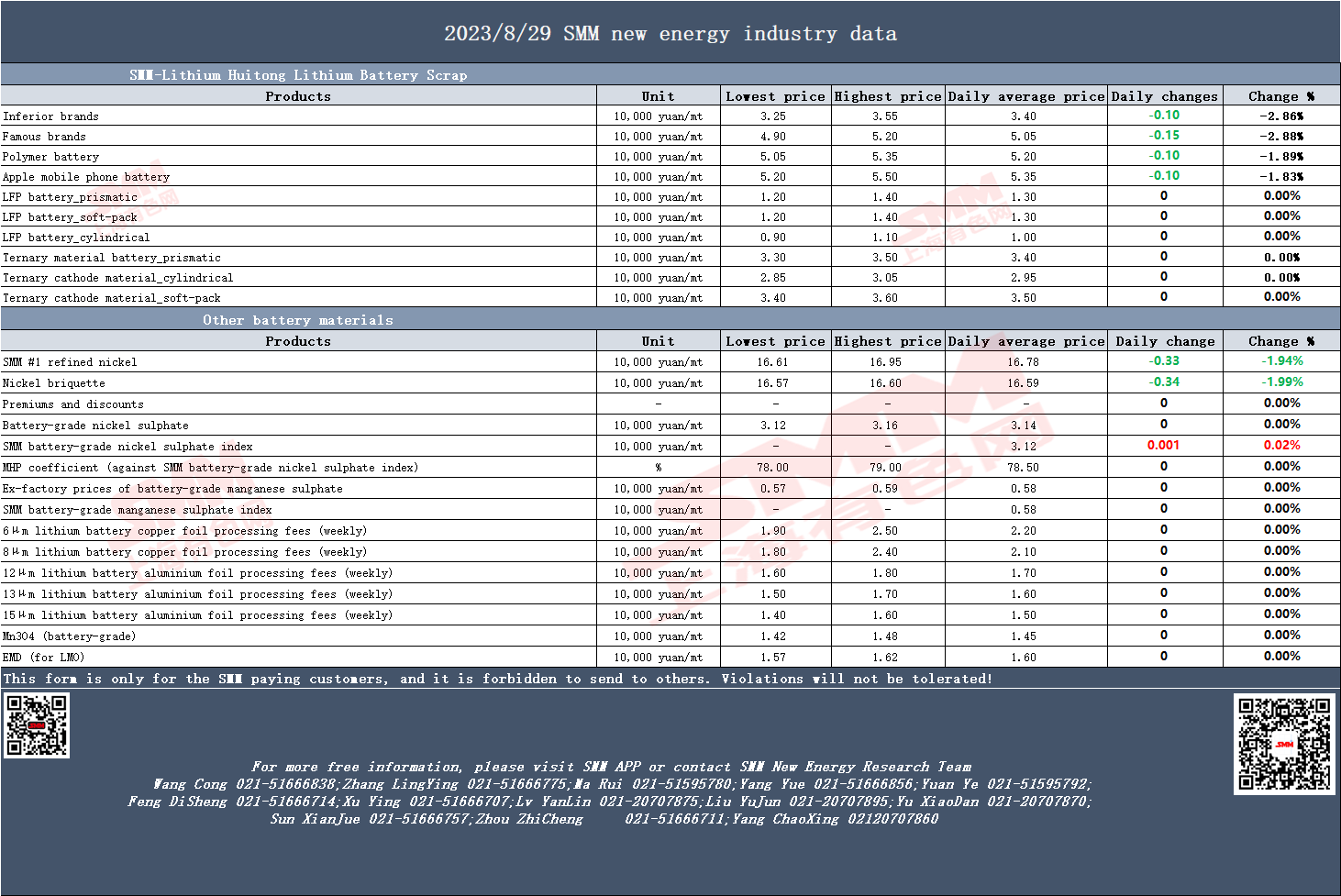
Task: Click the Wang Cong contact phone number
Action: point(285,784)
